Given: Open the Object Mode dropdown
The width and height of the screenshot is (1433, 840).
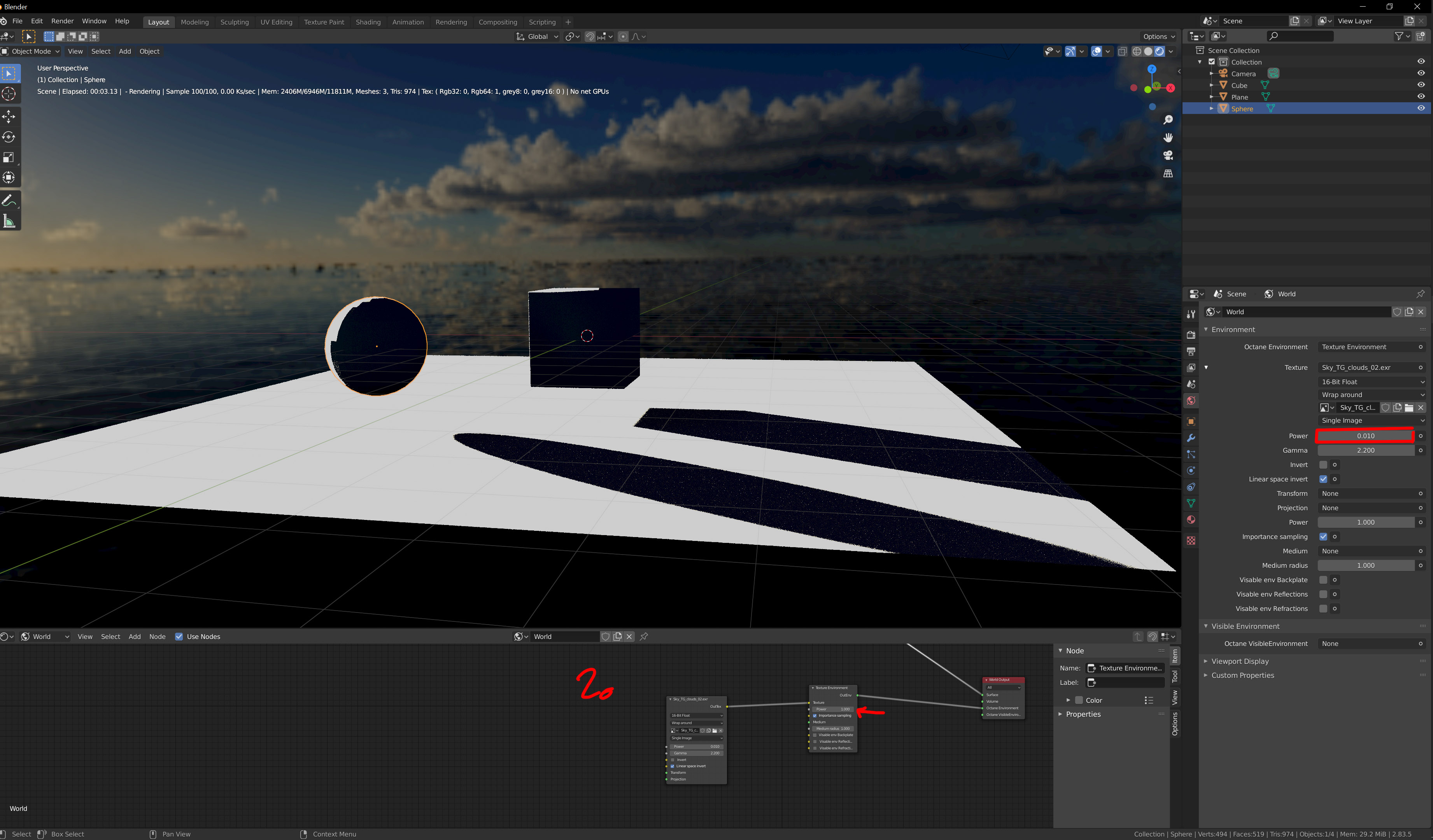Looking at the screenshot, I should [x=31, y=51].
